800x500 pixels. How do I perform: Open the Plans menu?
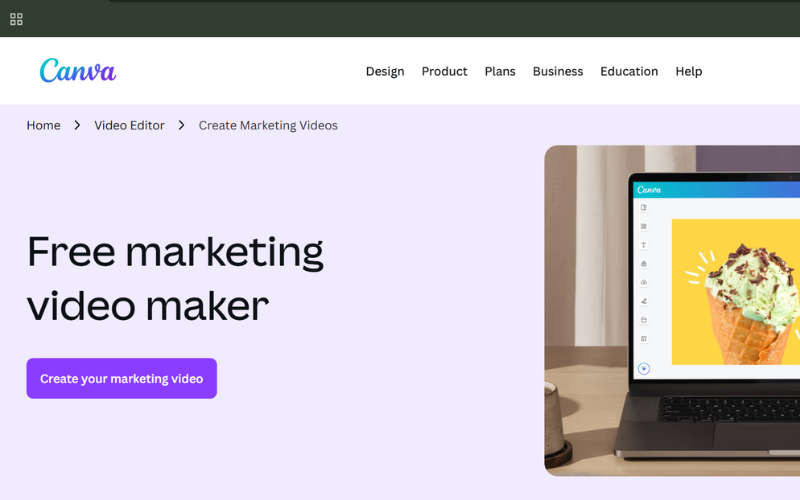pos(499,71)
